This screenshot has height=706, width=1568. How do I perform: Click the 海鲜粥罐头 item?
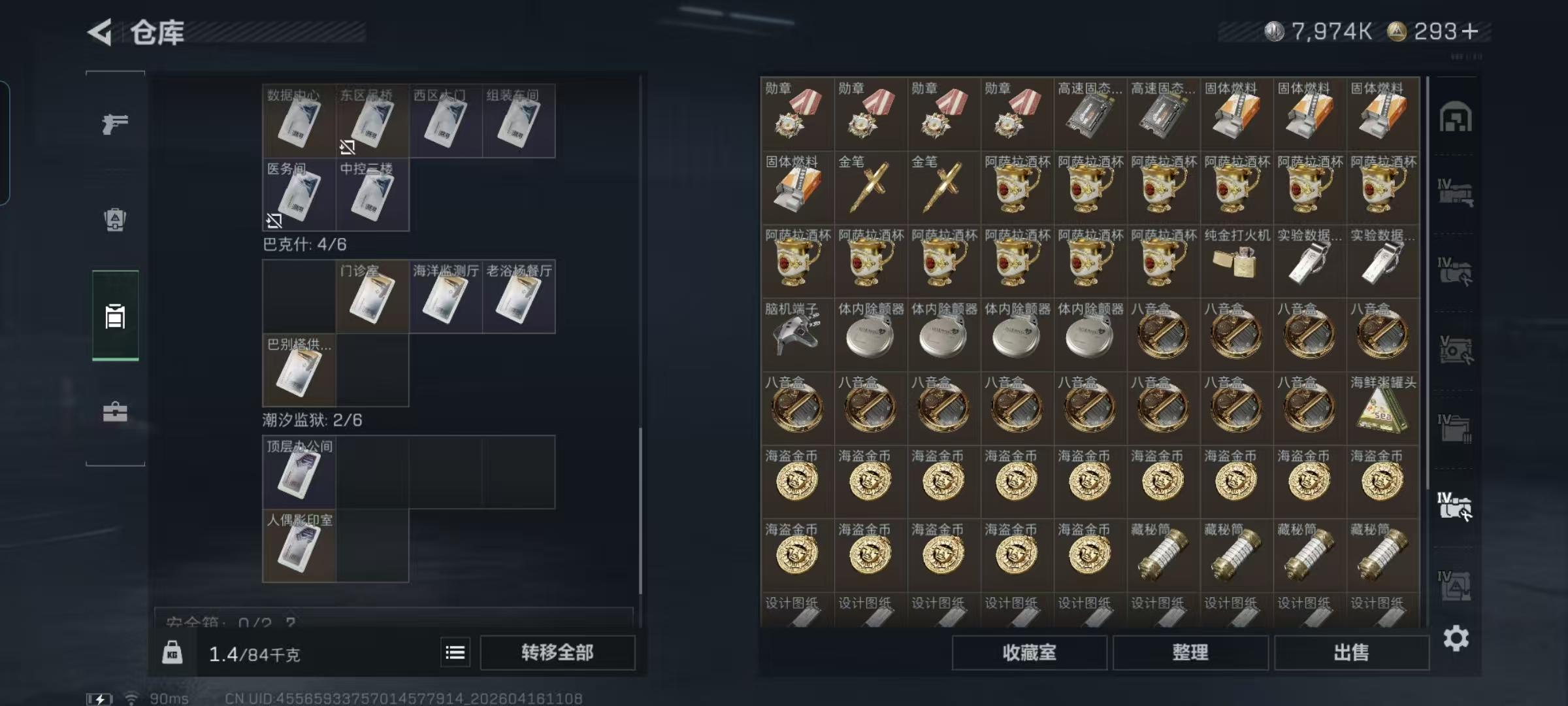pos(1382,408)
